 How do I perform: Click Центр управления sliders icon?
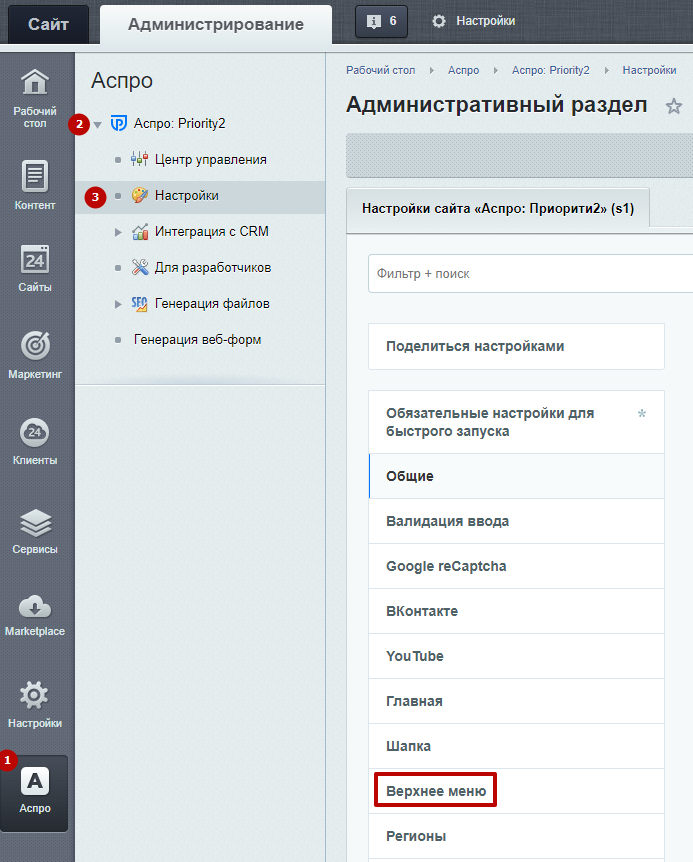point(140,159)
